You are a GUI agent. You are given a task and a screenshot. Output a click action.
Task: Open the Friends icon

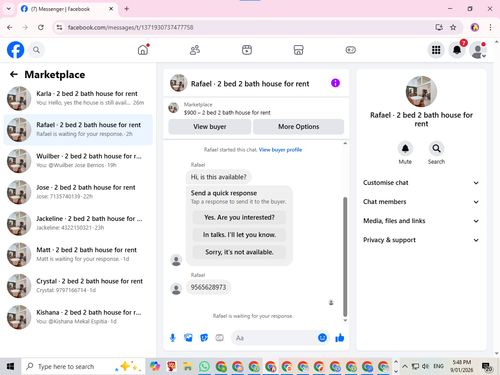195,50
